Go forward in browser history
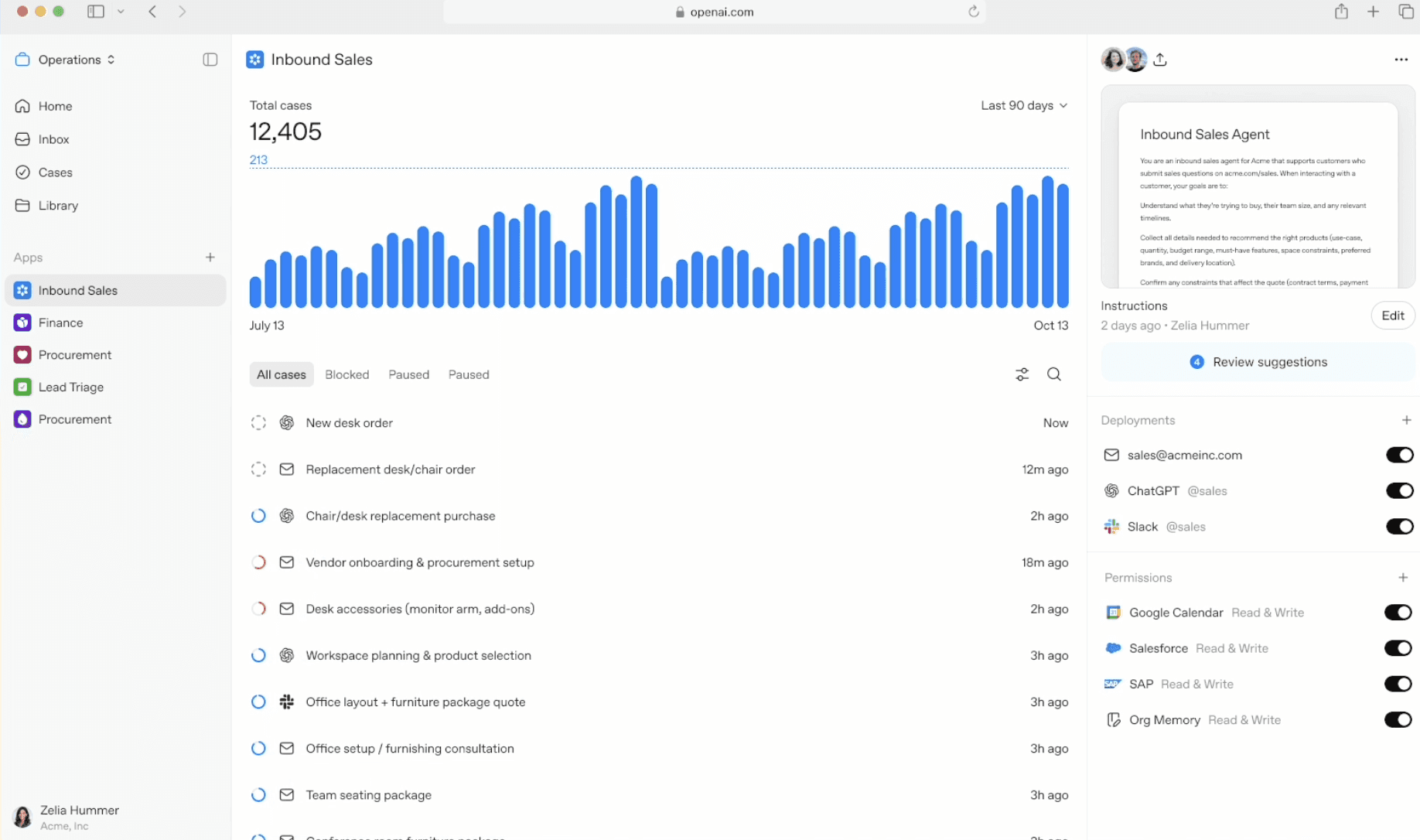The height and width of the screenshot is (840, 1420). [182, 12]
